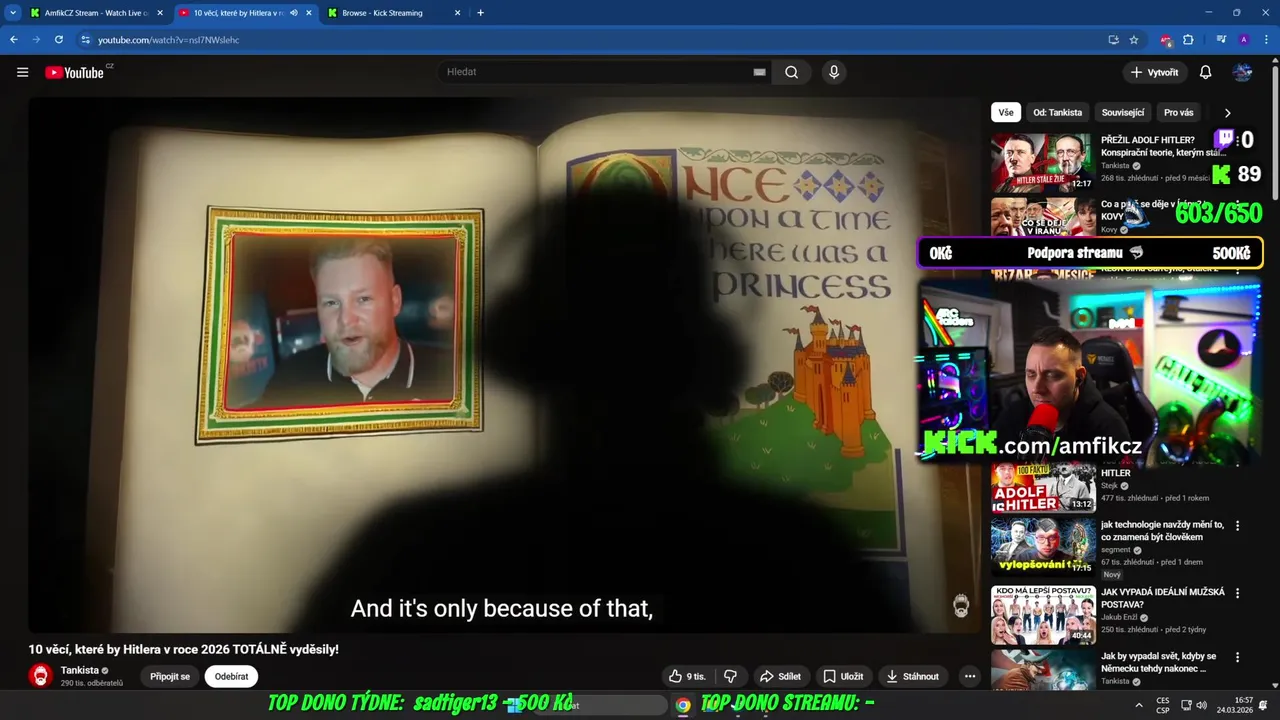Screen dimensions: 1280x720
Task: View site information icon in address bar
Action: click(x=85, y=40)
